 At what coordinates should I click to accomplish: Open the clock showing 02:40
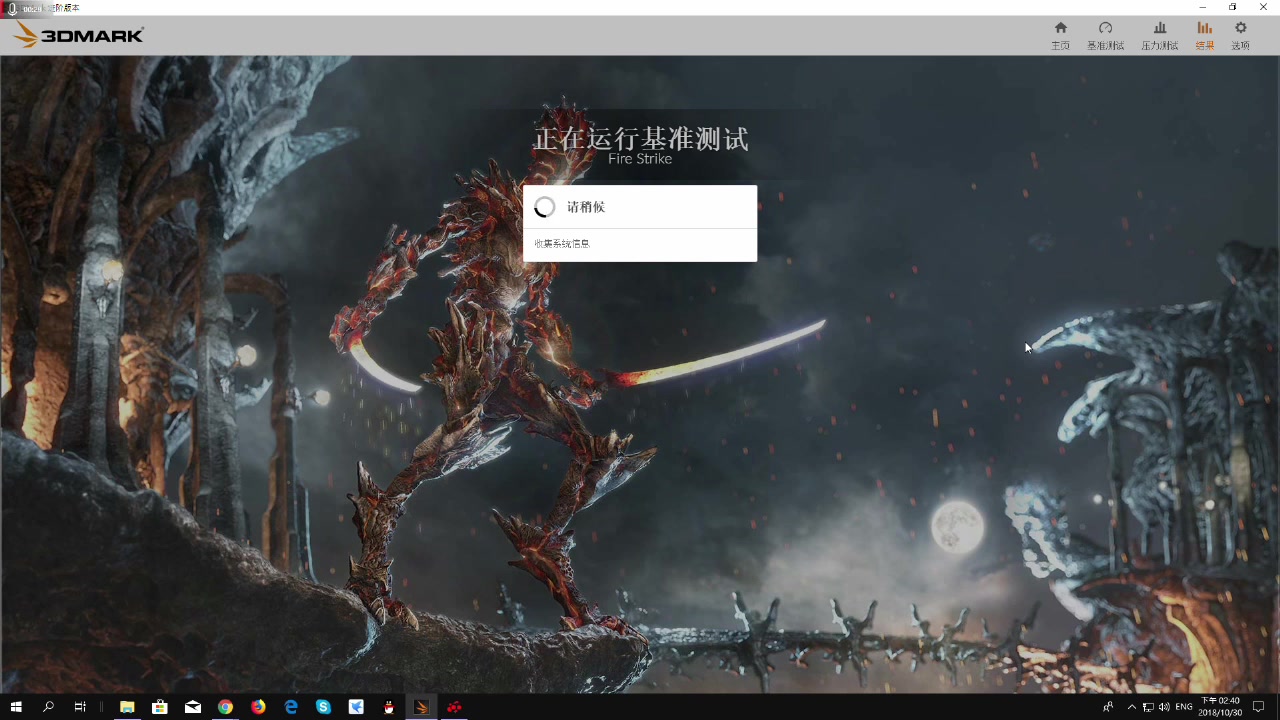click(1220, 707)
